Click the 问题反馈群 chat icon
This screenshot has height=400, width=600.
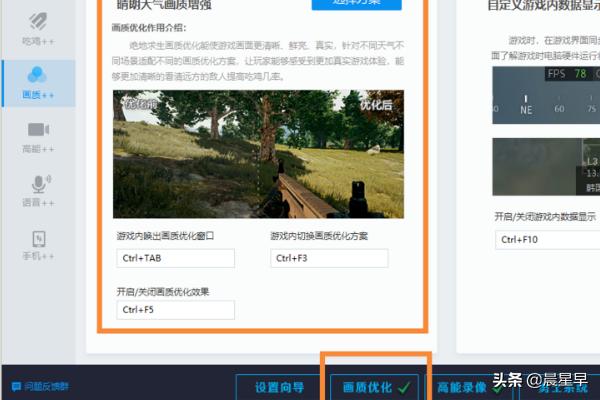tap(16, 387)
